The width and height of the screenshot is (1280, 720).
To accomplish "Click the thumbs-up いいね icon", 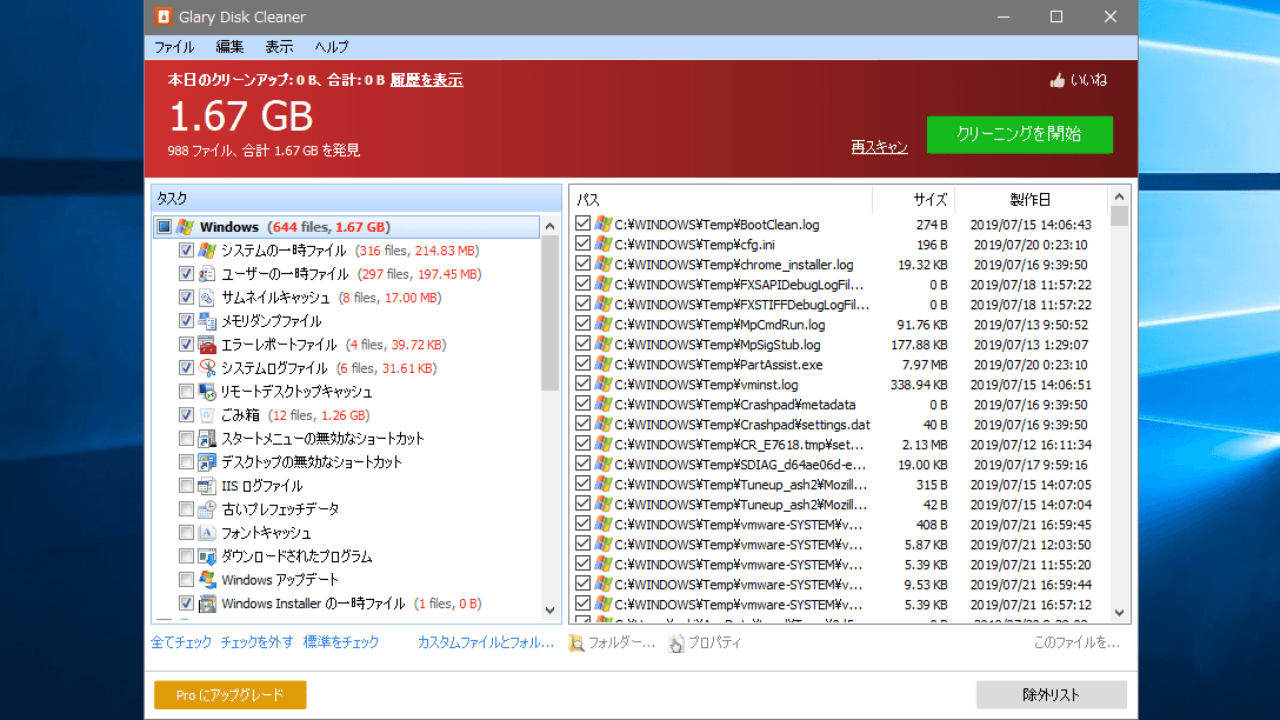I will pos(1057,81).
